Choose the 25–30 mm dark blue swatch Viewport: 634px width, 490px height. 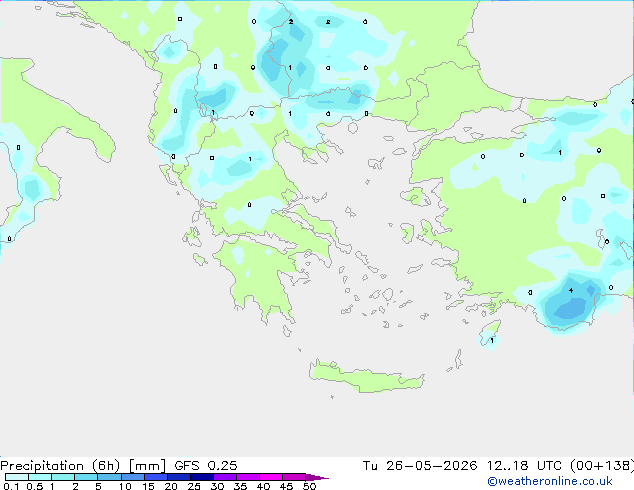[202, 477]
